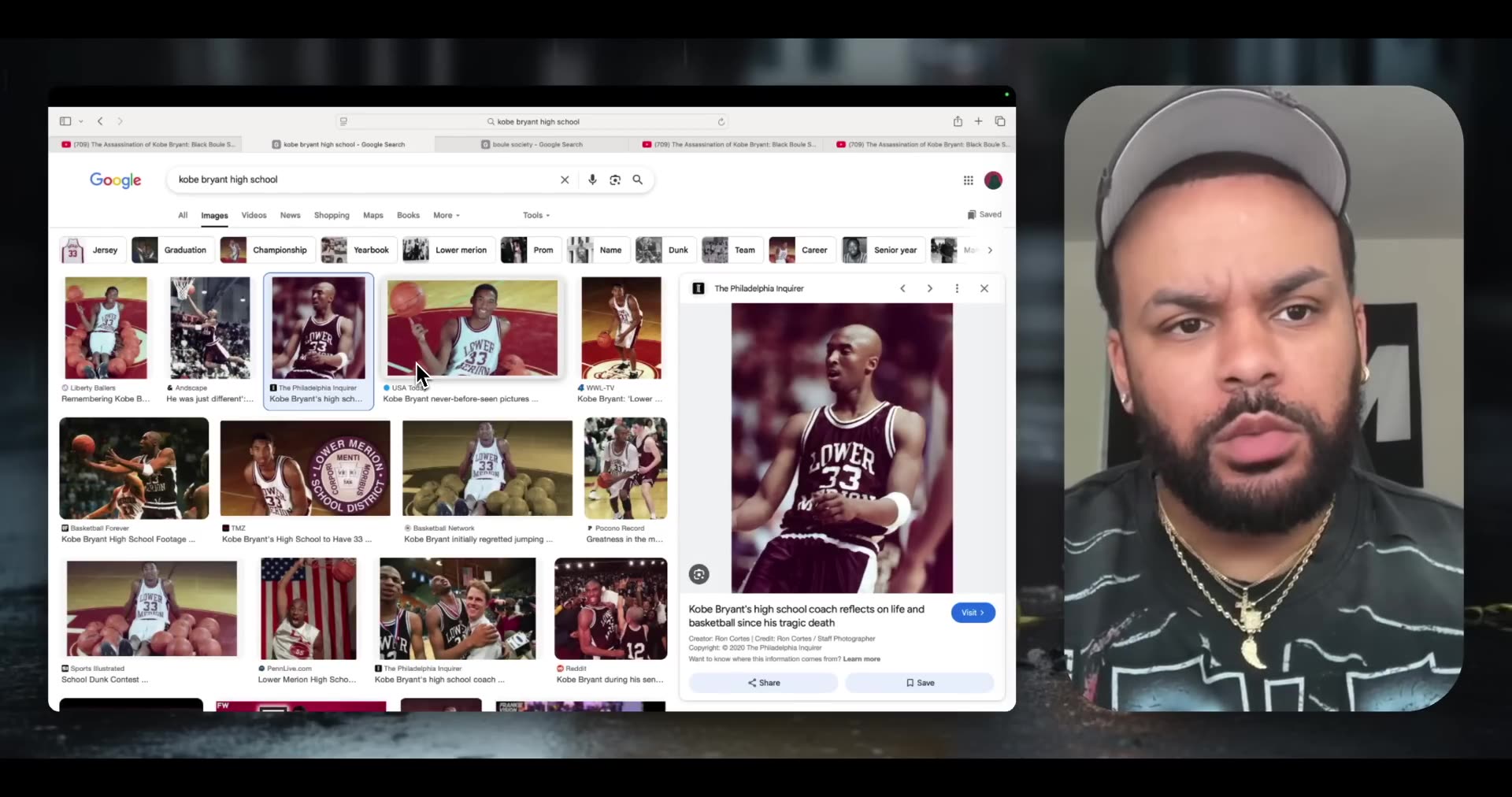The height and width of the screenshot is (797, 1512).
Task: Filter images by the Team chip
Action: click(731, 250)
